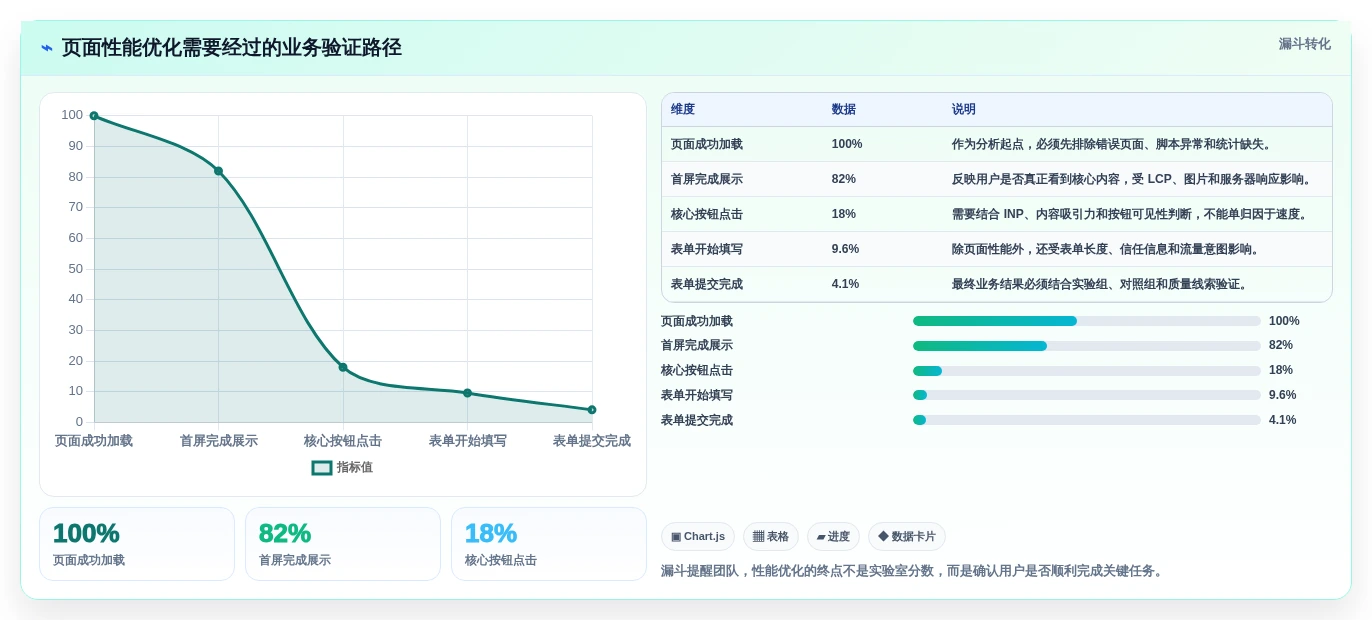Click the chart data point for 表单开始填写
1372x620 pixels.
pyautogui.click(x=467, y=393)
